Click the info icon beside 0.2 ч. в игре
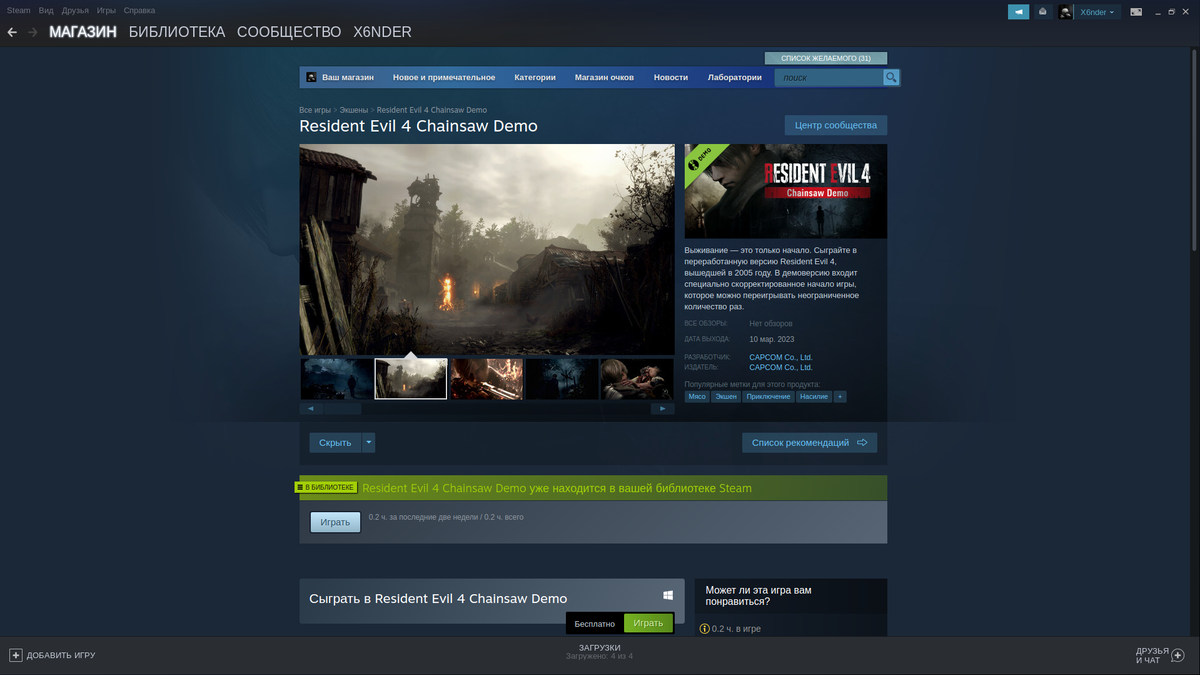 coord(705,629)
